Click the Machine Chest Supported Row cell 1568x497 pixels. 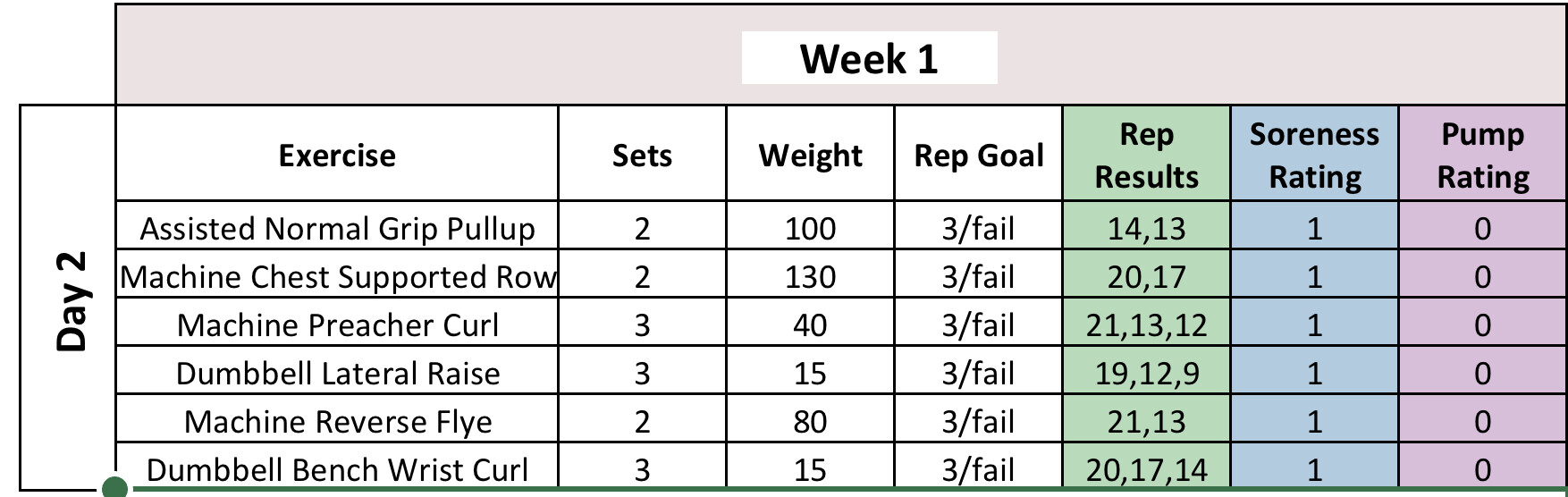click(337, 277)
